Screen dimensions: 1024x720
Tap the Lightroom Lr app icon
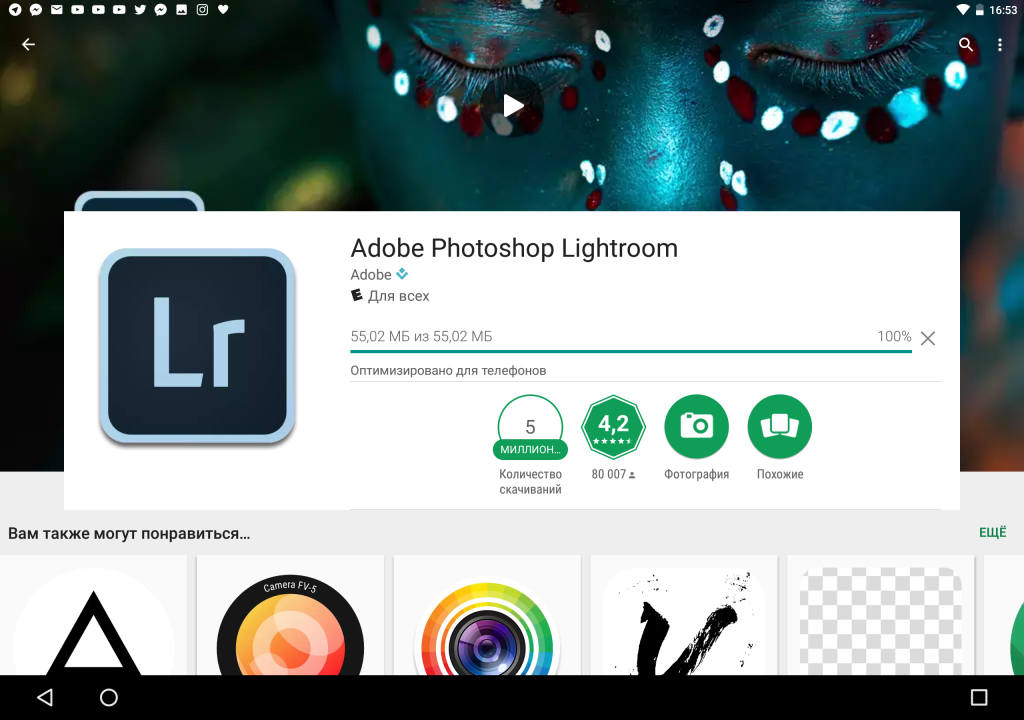click(x=198, y=346)
